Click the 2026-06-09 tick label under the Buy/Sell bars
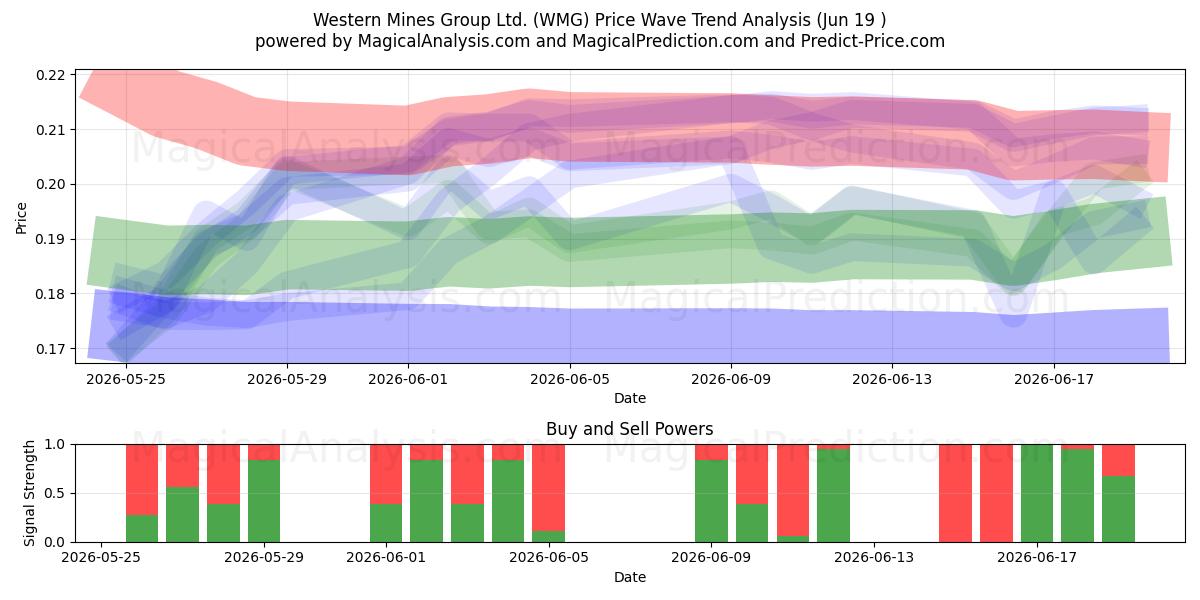Image resolution: width=1200 pixels, height=600 pixels. 711,558
